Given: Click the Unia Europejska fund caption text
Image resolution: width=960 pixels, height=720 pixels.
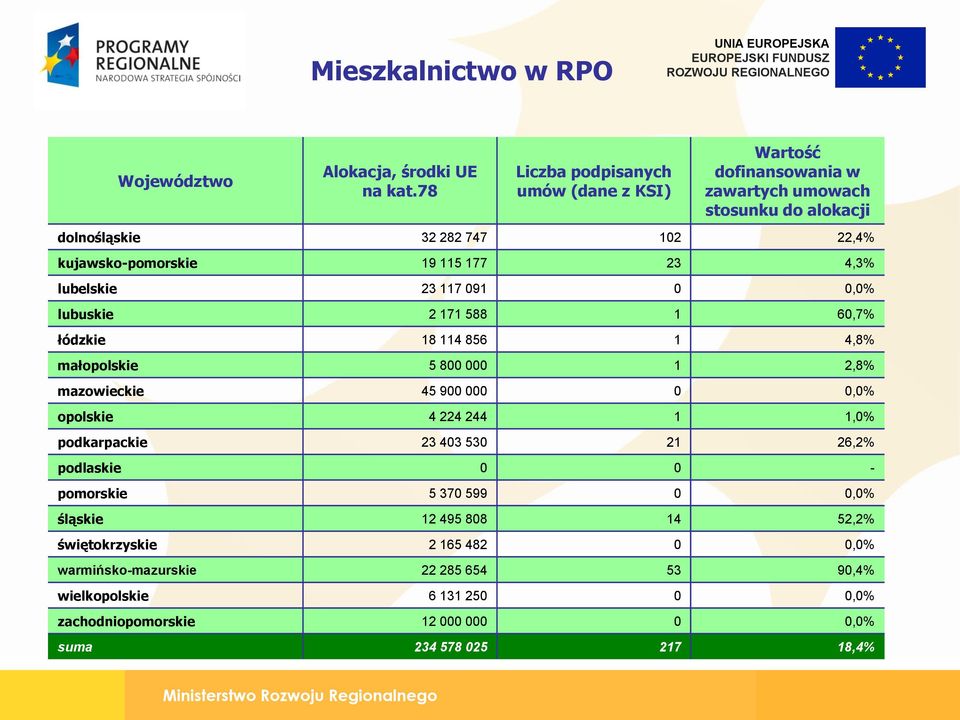Looking at the screenshot, I should [x=748, y=58].
